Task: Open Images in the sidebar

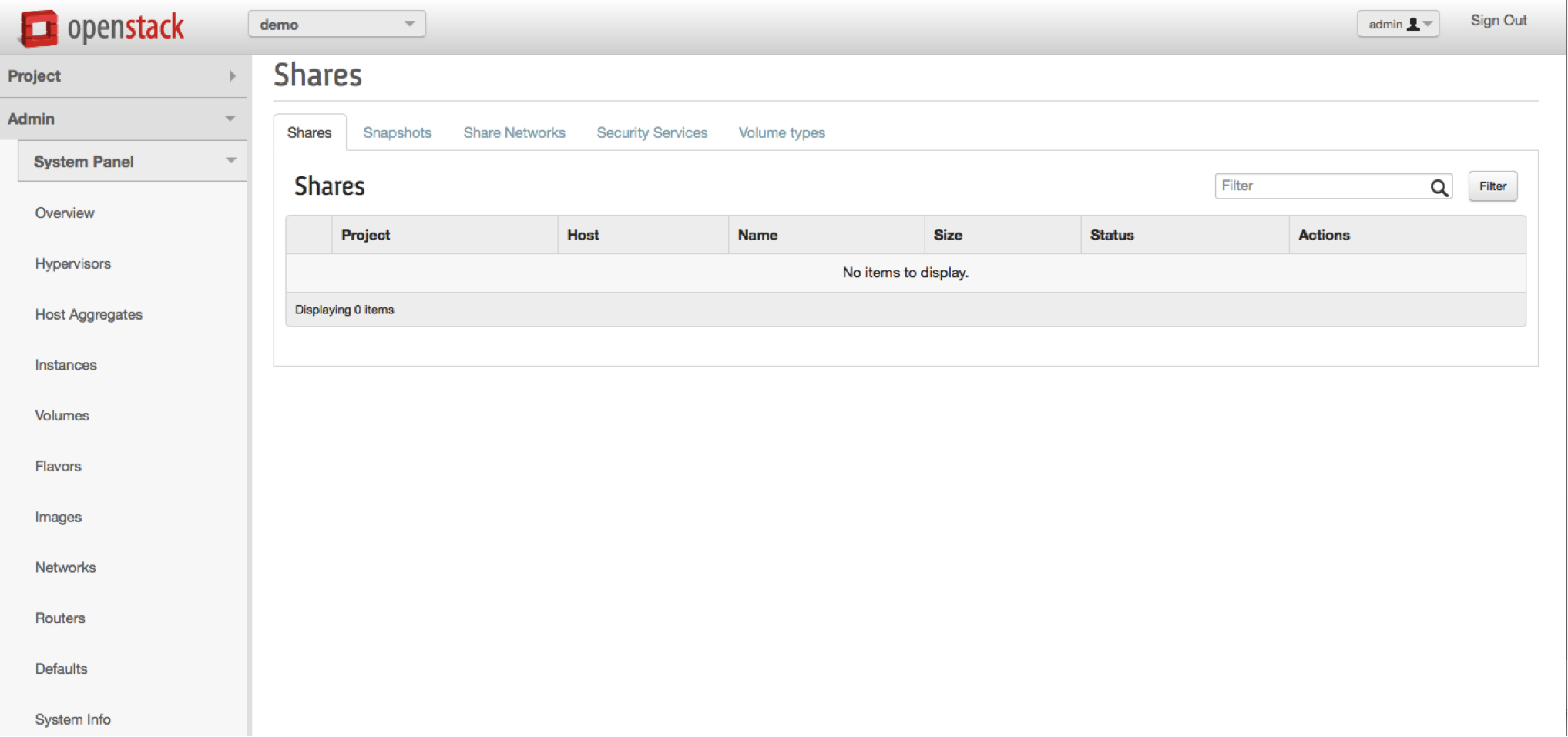Action: pyautogui.click(x=58, y=517)
